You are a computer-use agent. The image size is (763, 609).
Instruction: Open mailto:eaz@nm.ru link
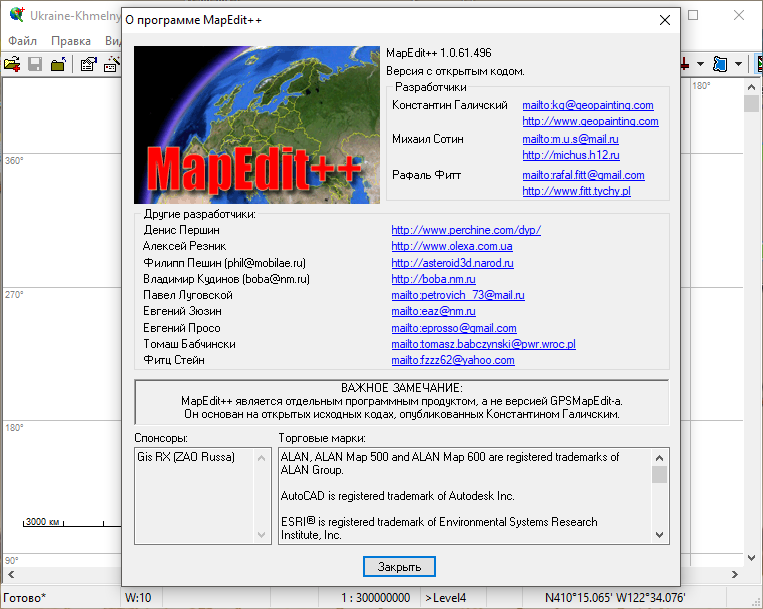(434, 311)
